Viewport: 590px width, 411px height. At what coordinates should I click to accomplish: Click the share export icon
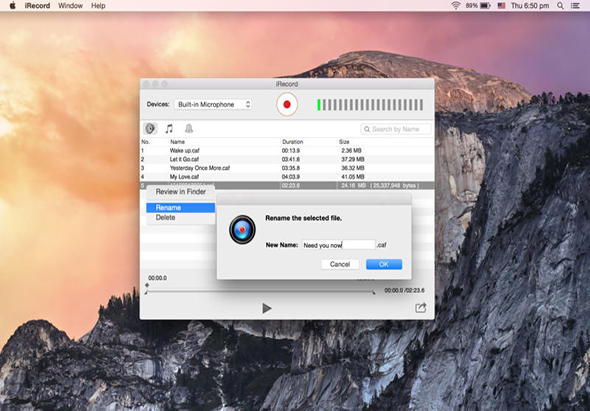click(x=421, y=308)
